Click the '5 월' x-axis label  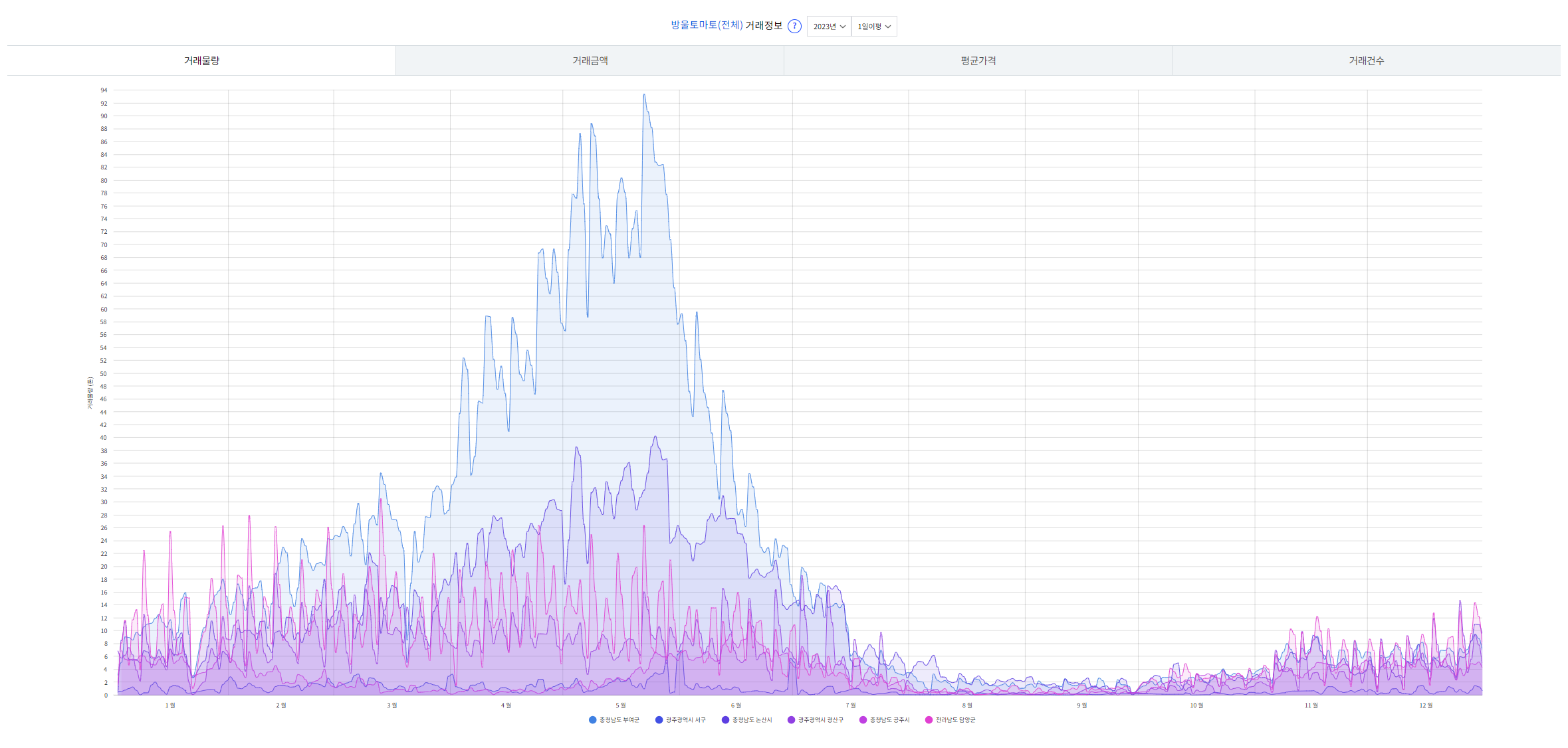tap(621, 705)
